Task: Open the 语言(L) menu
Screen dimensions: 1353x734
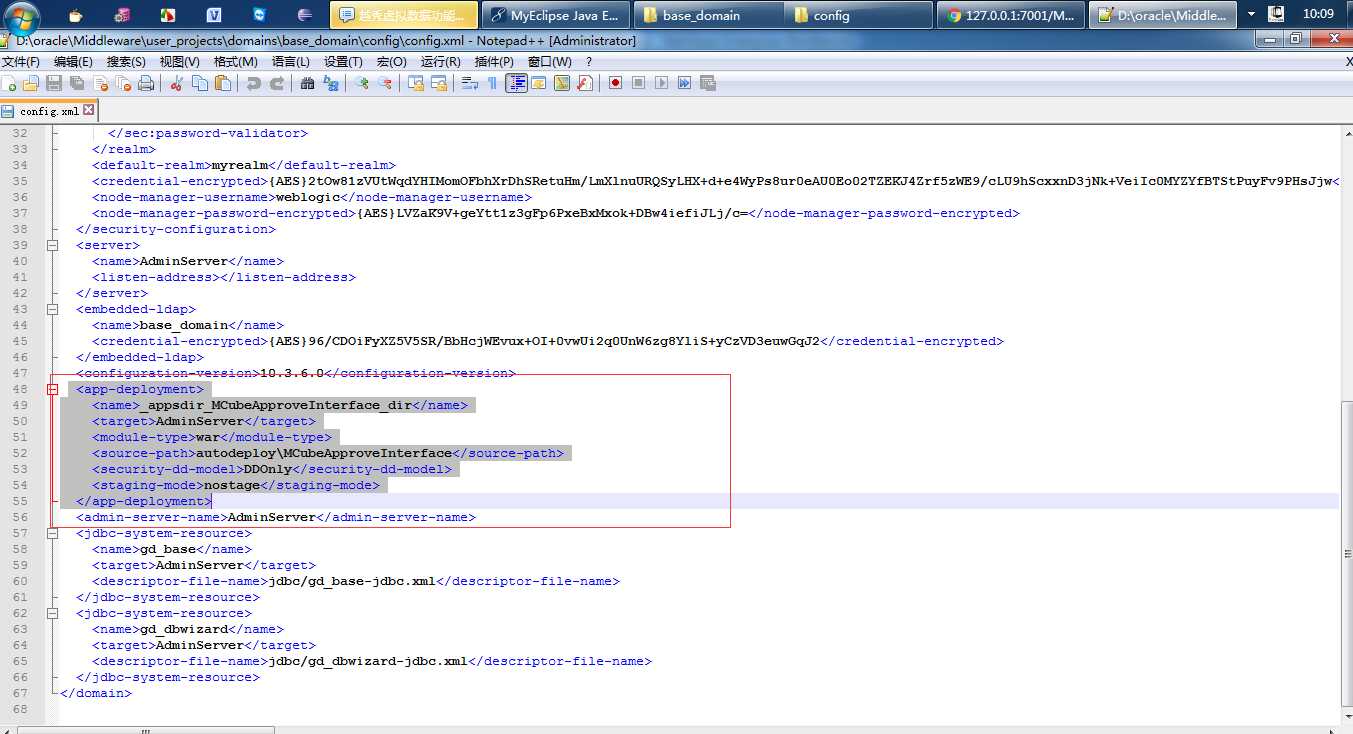Action: (x=291, y=62)
